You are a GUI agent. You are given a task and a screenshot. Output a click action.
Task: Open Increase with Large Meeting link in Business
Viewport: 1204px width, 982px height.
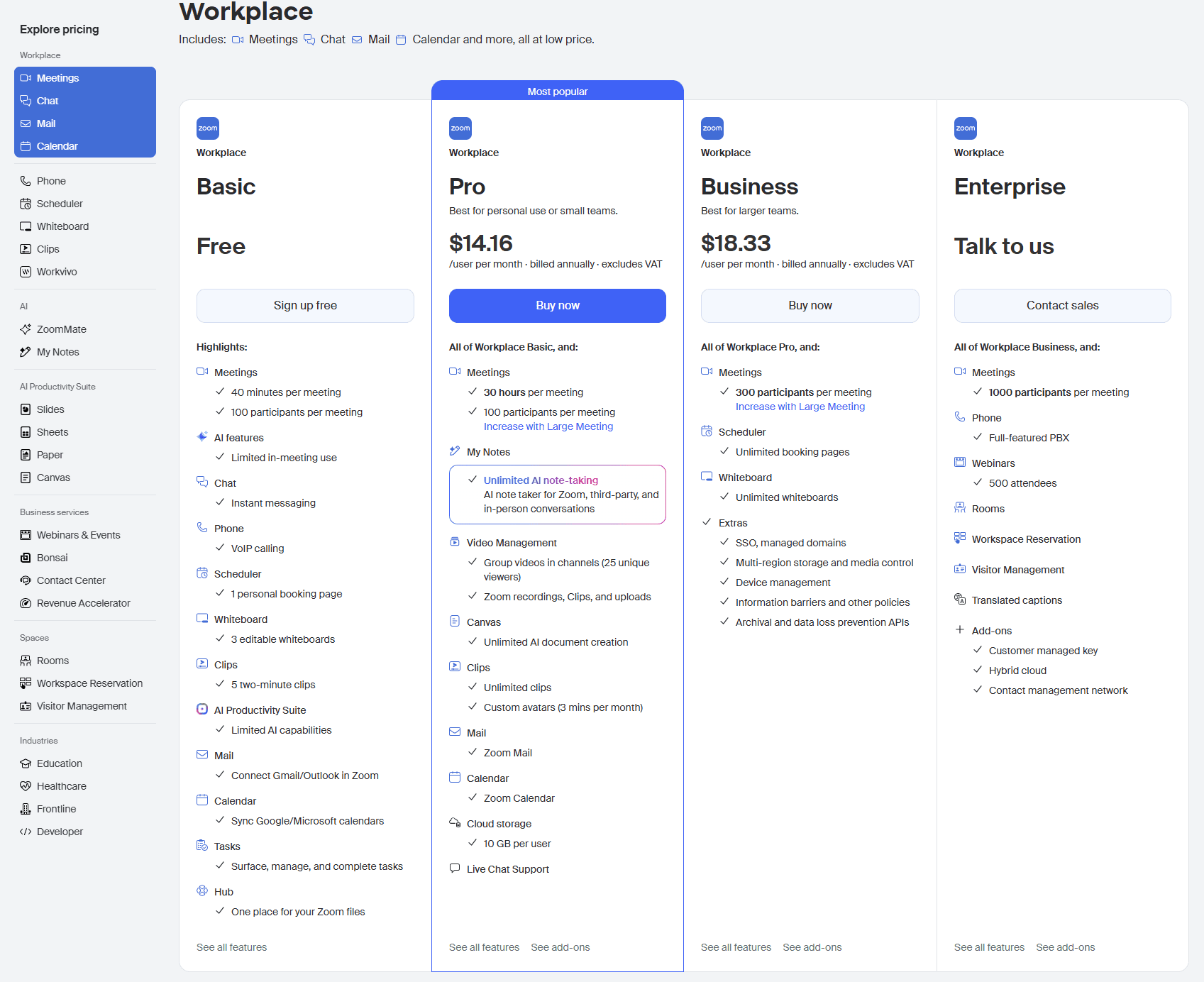(x=800, y=407)
